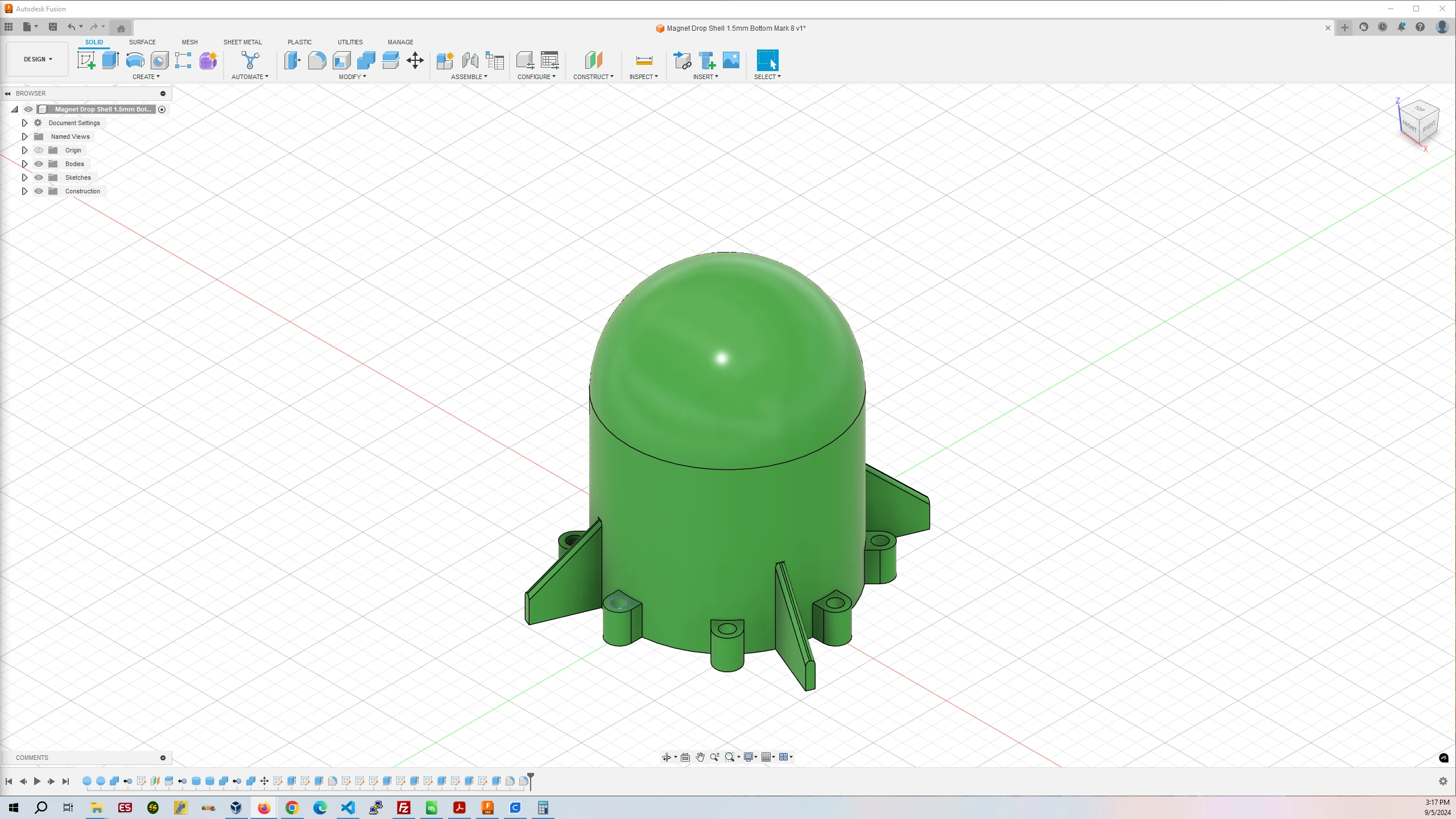Viewport: 1456px width, 819px height.
Task: Select the Fillet tool
Action: (x=317, y=60)
